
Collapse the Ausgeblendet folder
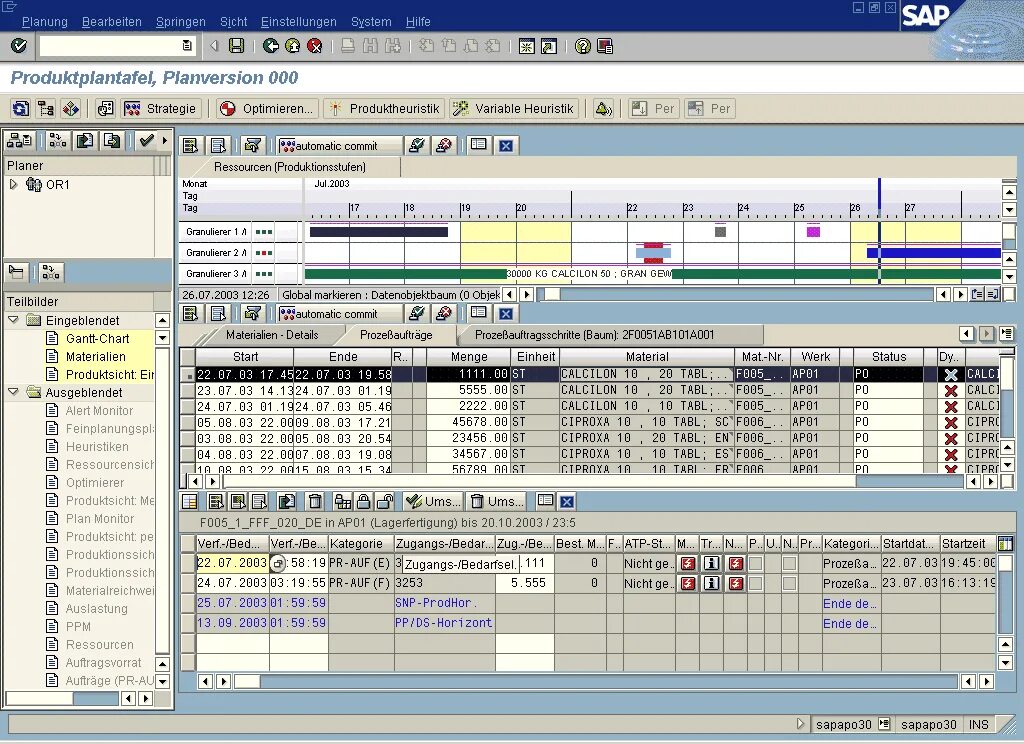pyautogui.click(x=13, y=392)
